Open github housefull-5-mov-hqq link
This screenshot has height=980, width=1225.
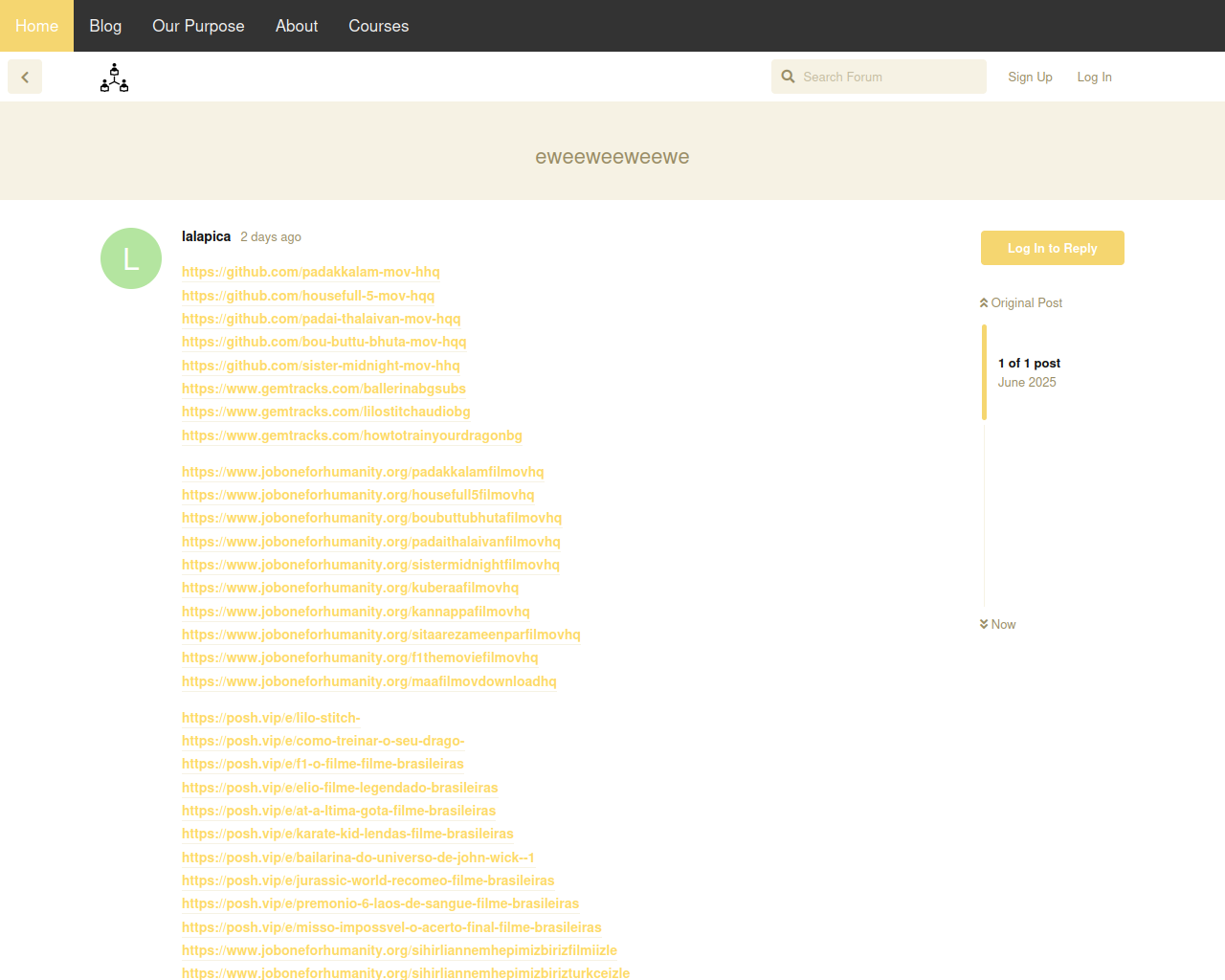click(x=308, y=296)
